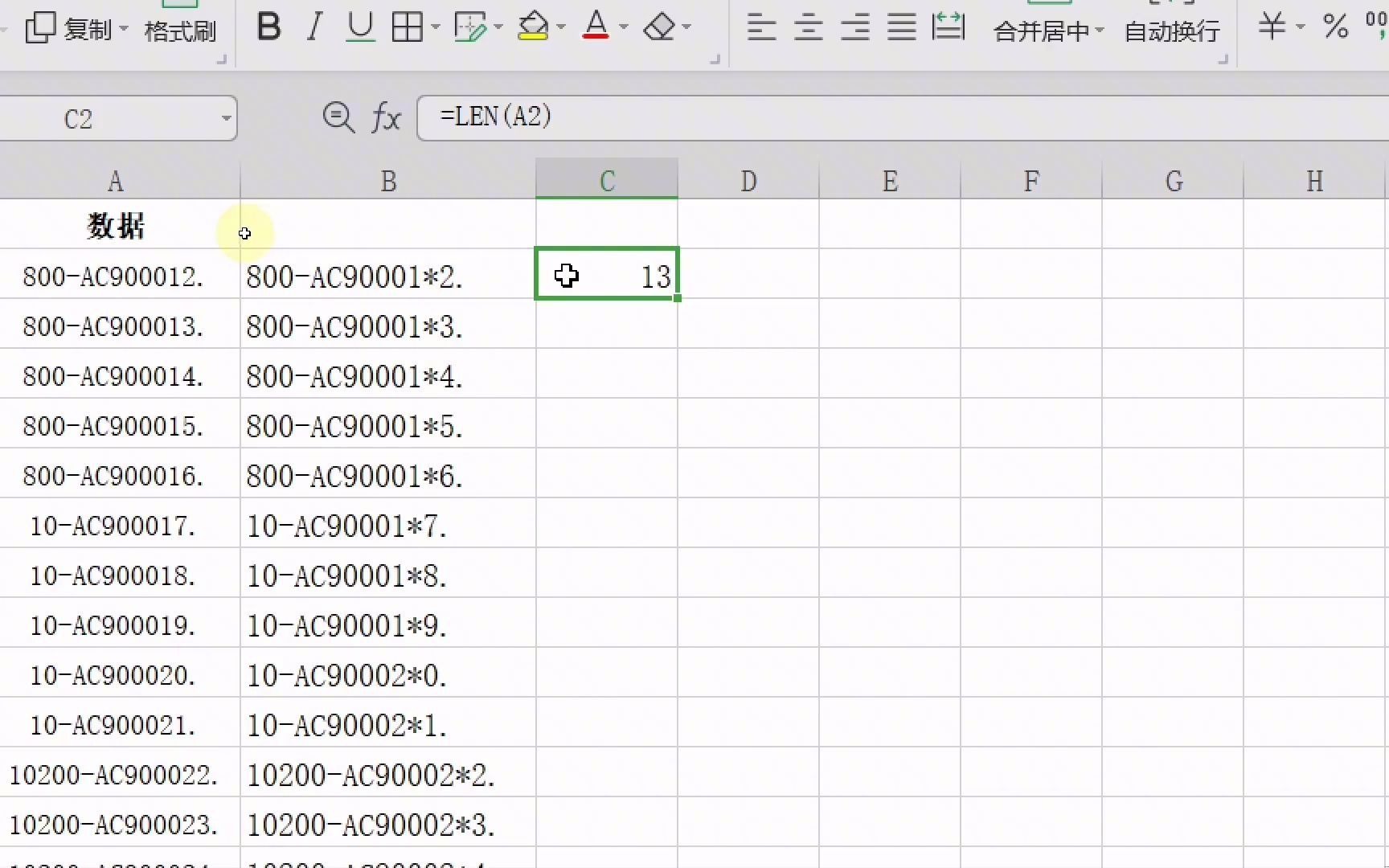Open the font settings dialog launcher
The height and width of the screenshot is (868, 1389).
715,59
